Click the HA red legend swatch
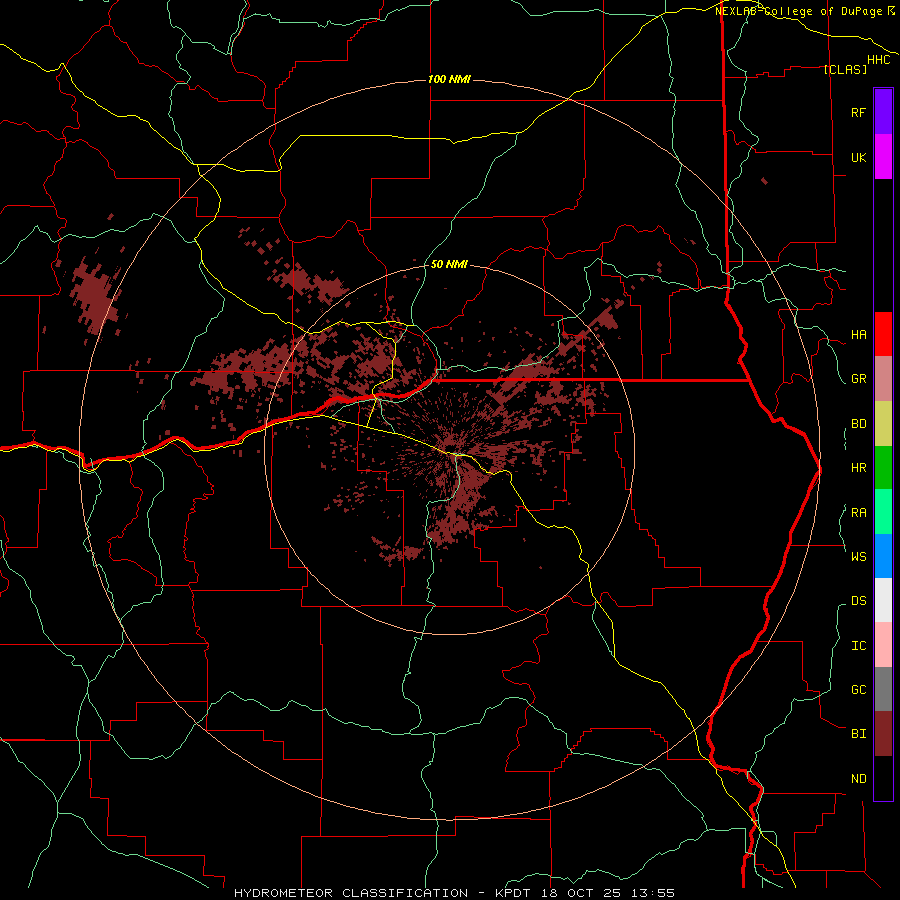The height and width of the screenshot is (900, 900). [x=883, y=334]
